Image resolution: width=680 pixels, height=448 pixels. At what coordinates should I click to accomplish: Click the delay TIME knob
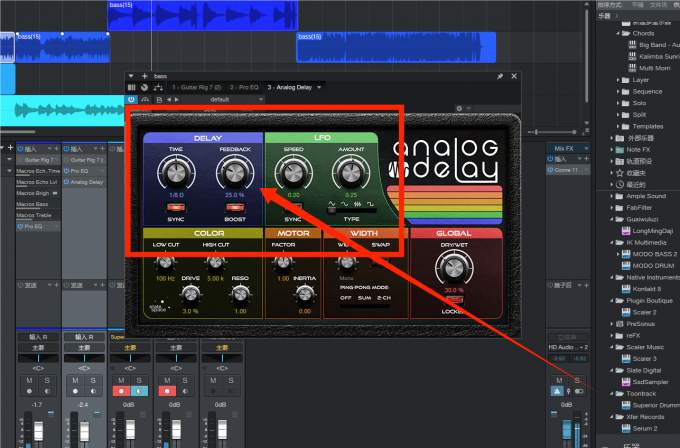[x=176, y=173]
